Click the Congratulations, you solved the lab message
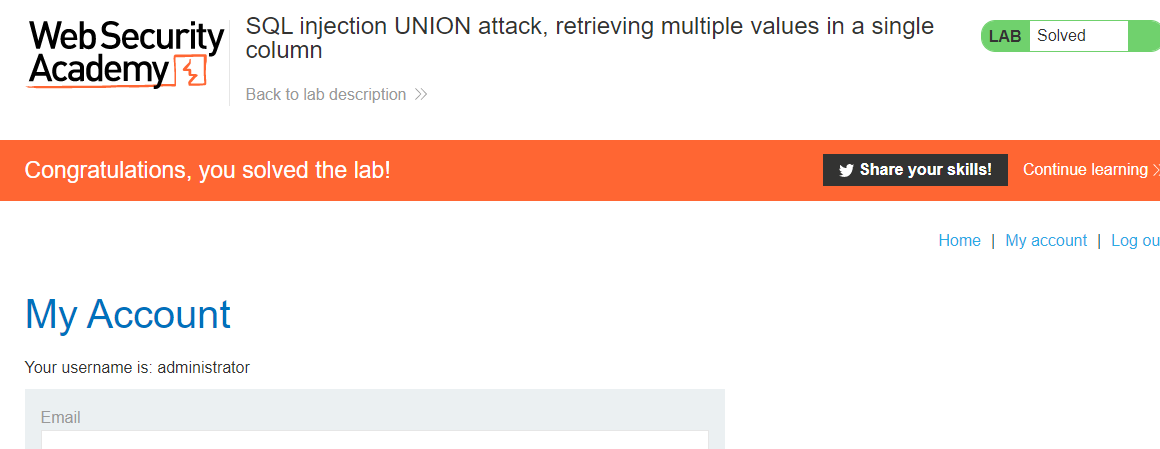1160x449 pixels. pos(208,170)
